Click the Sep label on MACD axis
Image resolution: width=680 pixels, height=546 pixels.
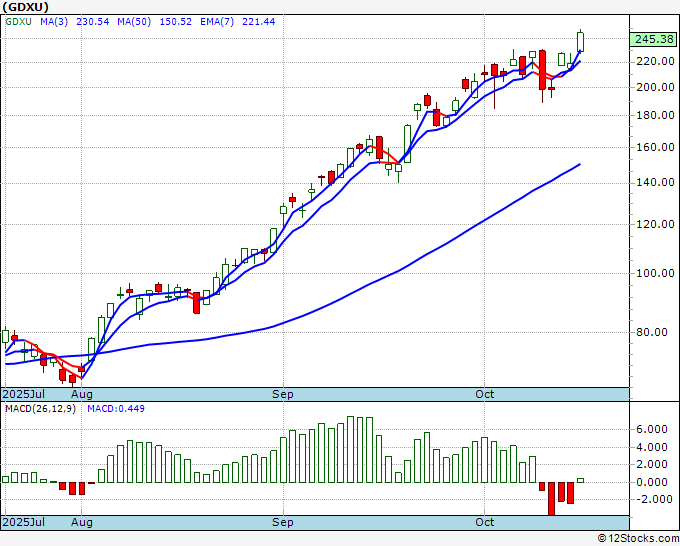[x=283, y=522]
